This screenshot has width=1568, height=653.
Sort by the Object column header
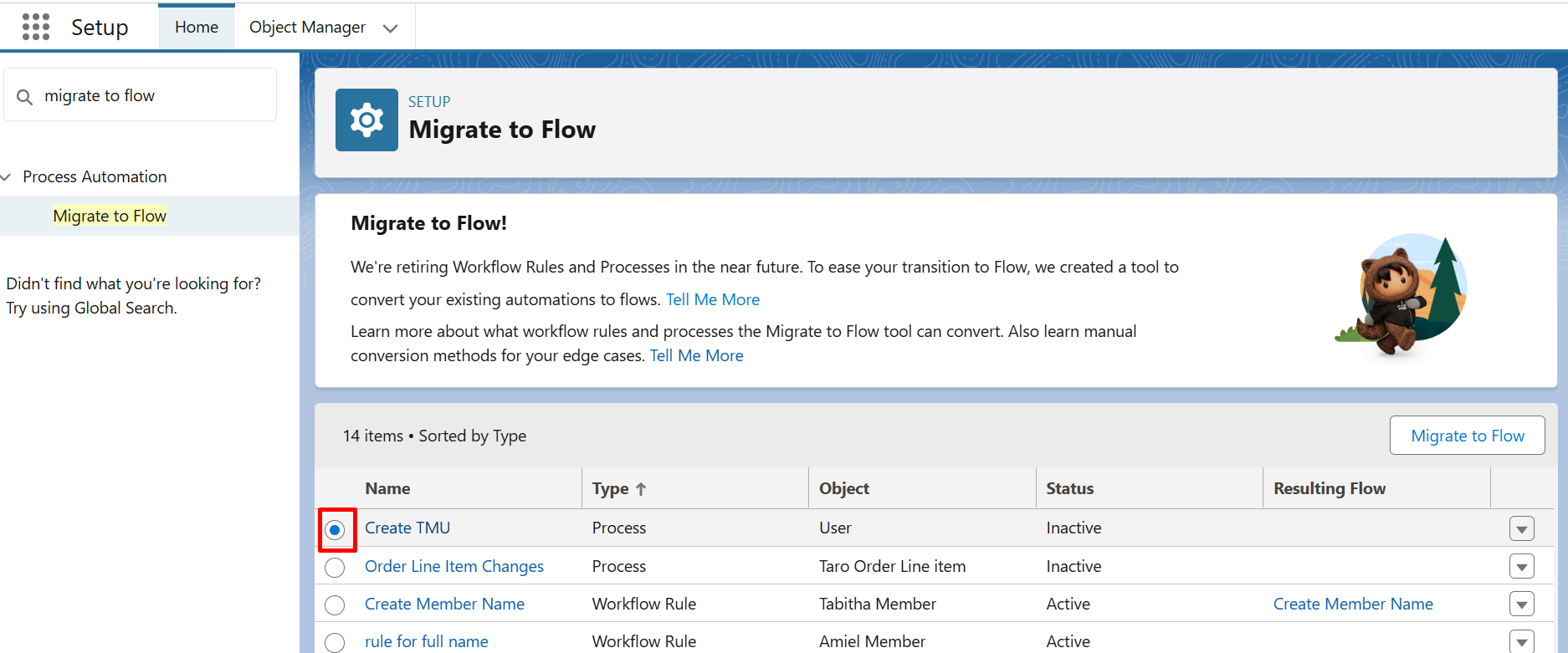[x=844, y=488]
